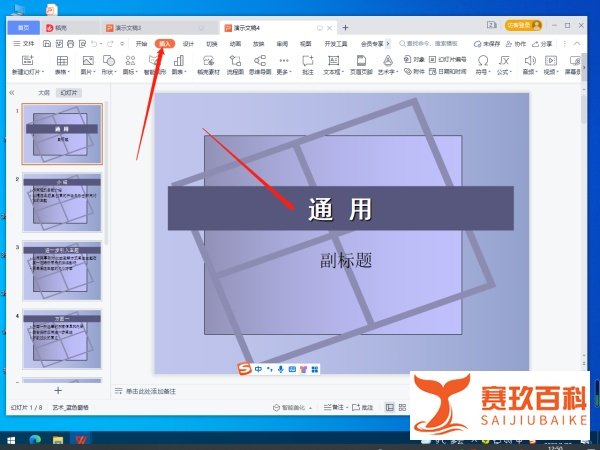Click the Formula (公式) icon

[x=504, y=60]
